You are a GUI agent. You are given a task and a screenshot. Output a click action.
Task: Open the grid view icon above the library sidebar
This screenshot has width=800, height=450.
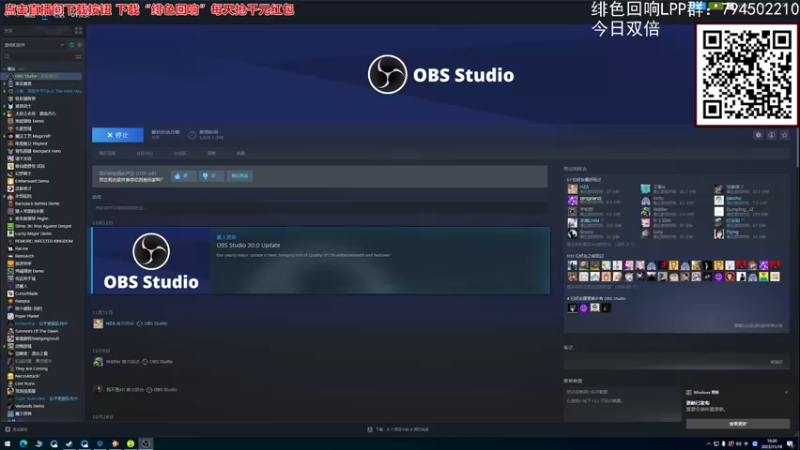[78, 31]
